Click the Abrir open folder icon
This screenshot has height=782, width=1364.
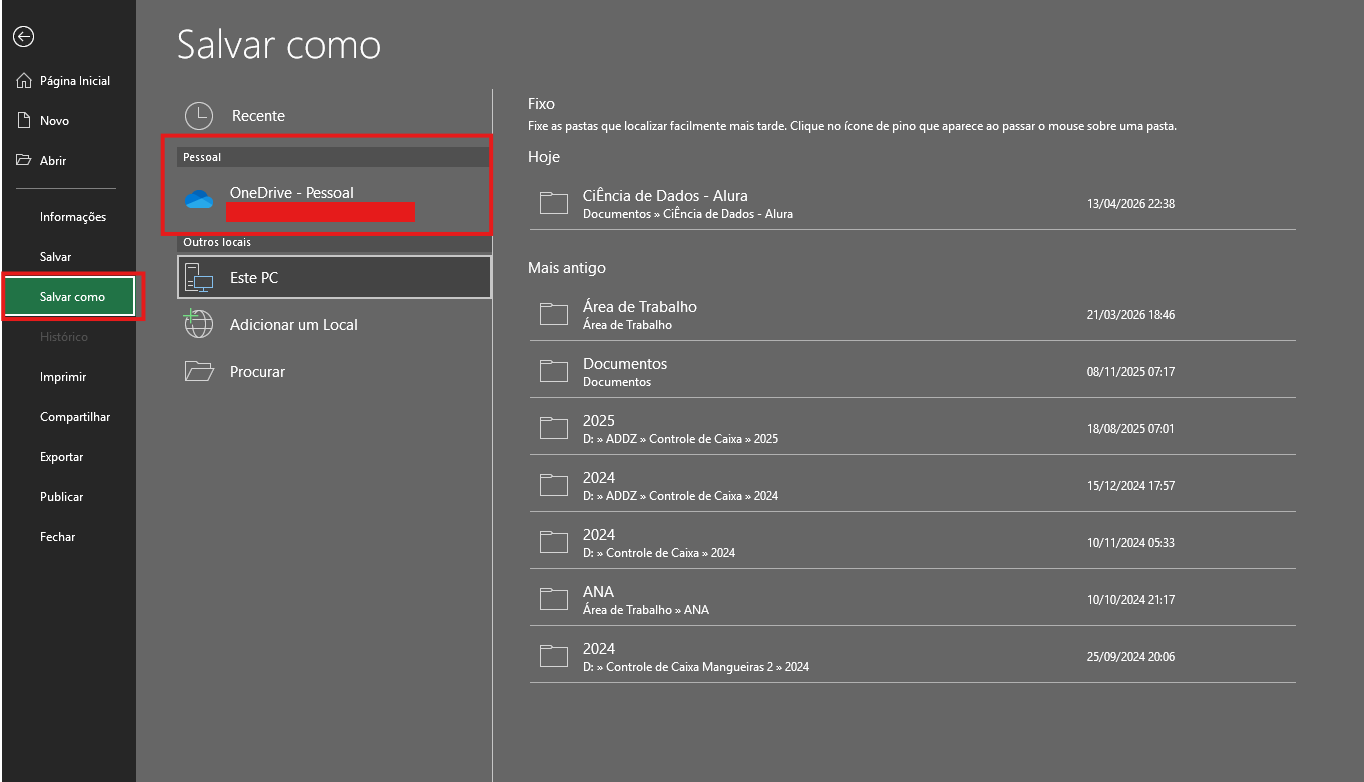(25, 160)
